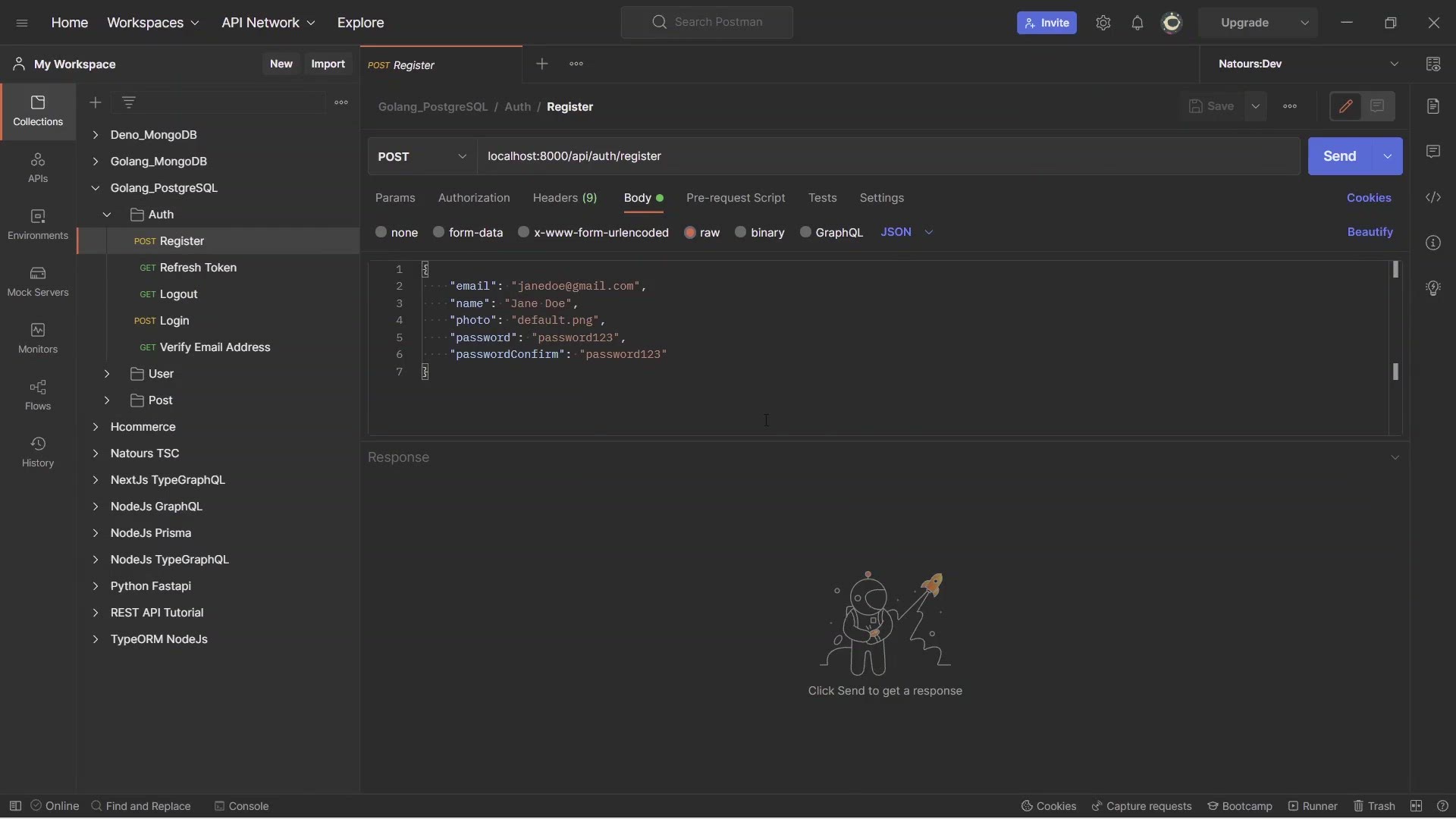Click the filter collections icon

[129, 102]
